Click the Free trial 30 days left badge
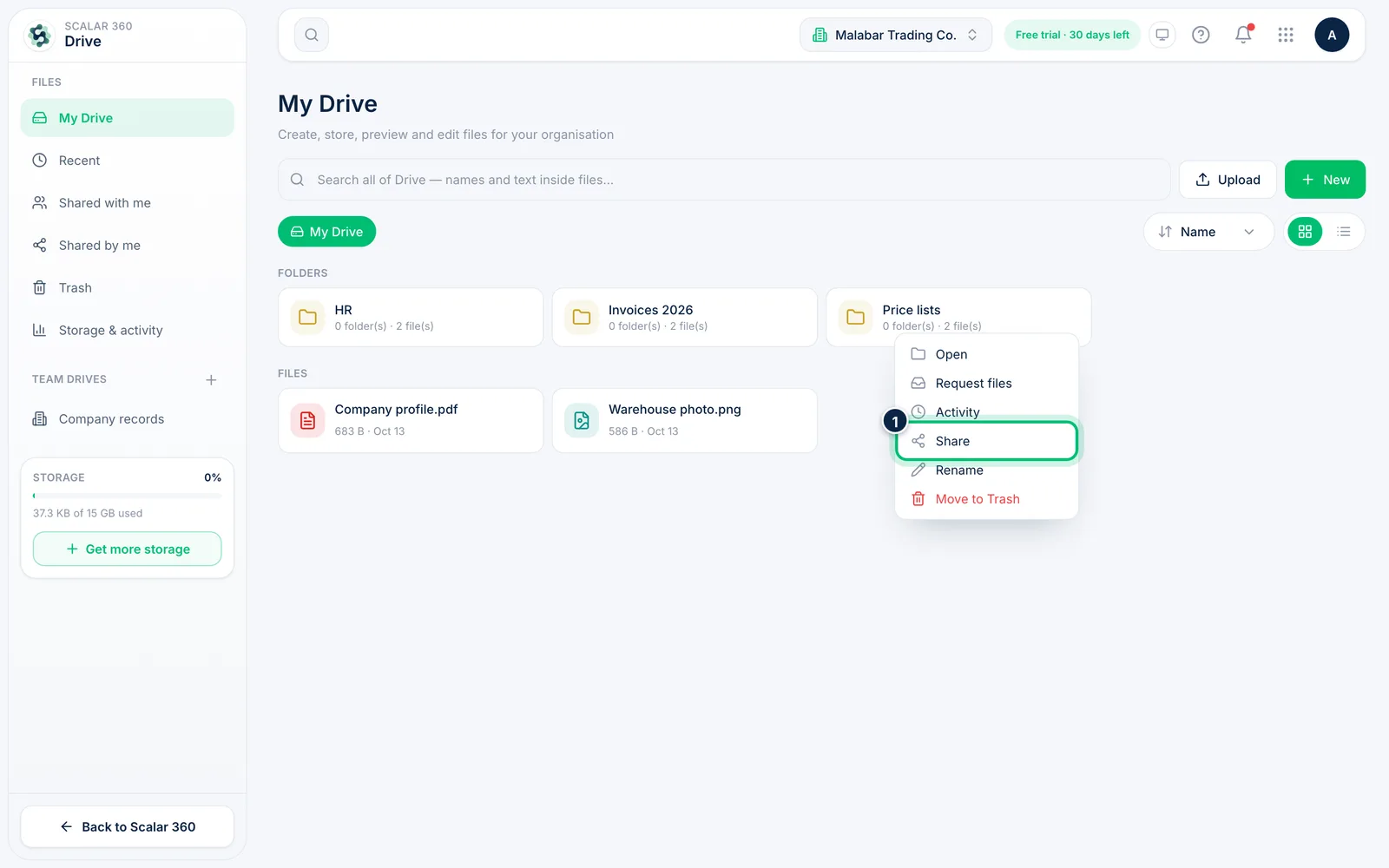Image resolution: width=1389 pixels, height=868 pixels. 1072,35
